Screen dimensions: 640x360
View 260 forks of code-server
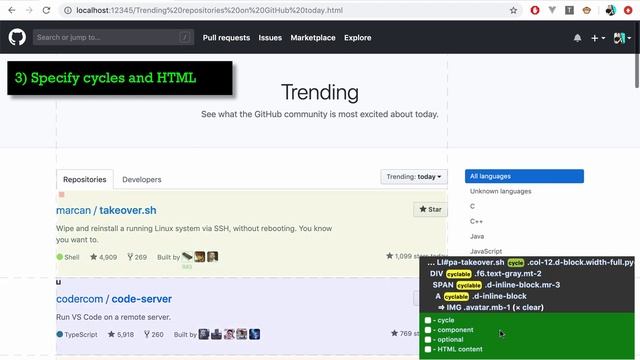tap(153, 334)
